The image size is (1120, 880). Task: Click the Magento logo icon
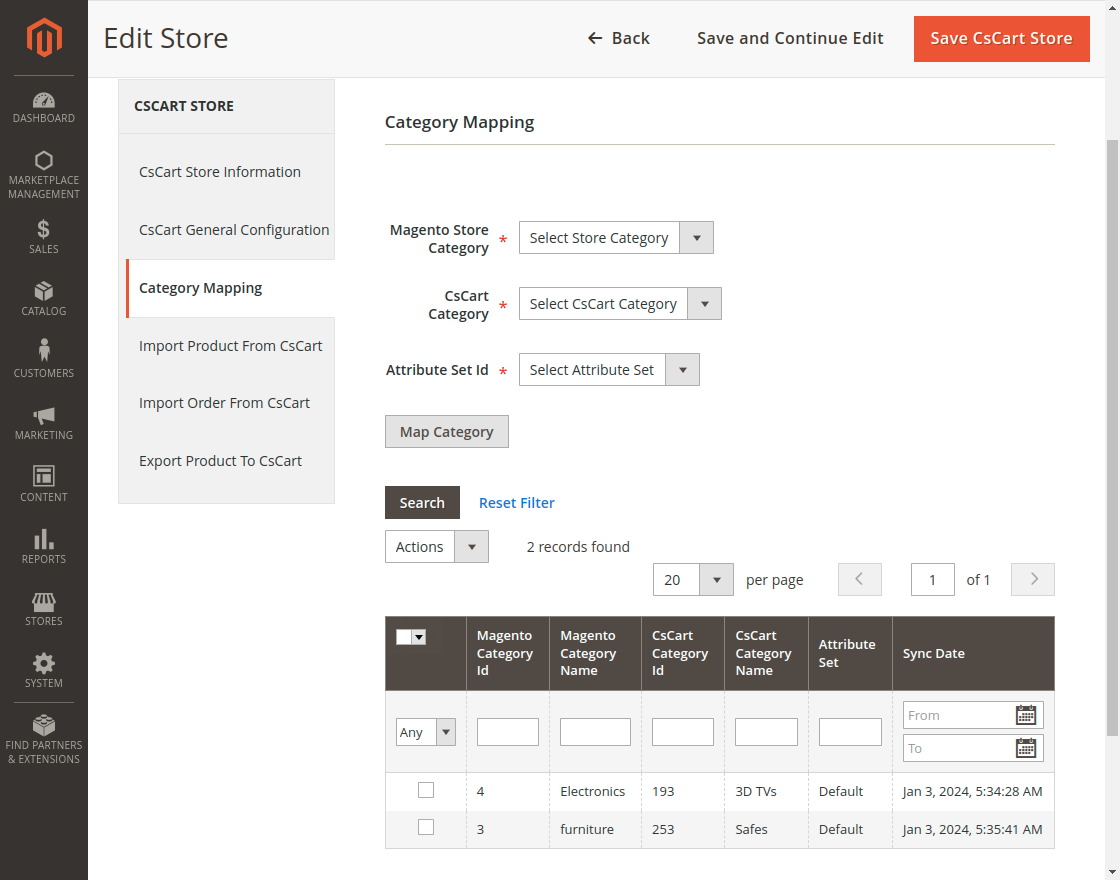coord(44,38)
